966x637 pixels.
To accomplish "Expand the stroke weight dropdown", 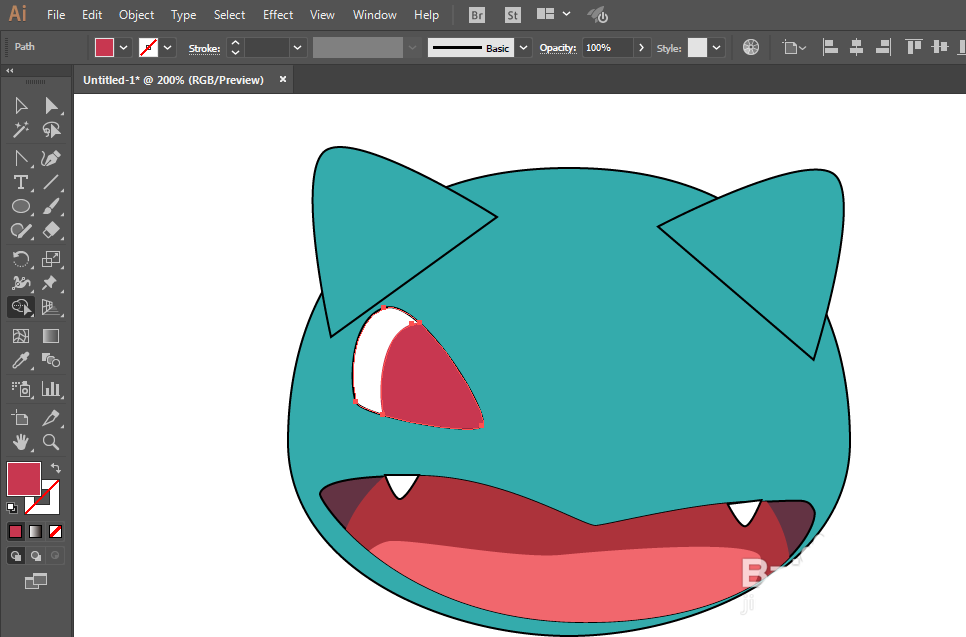I will point(298,47).
